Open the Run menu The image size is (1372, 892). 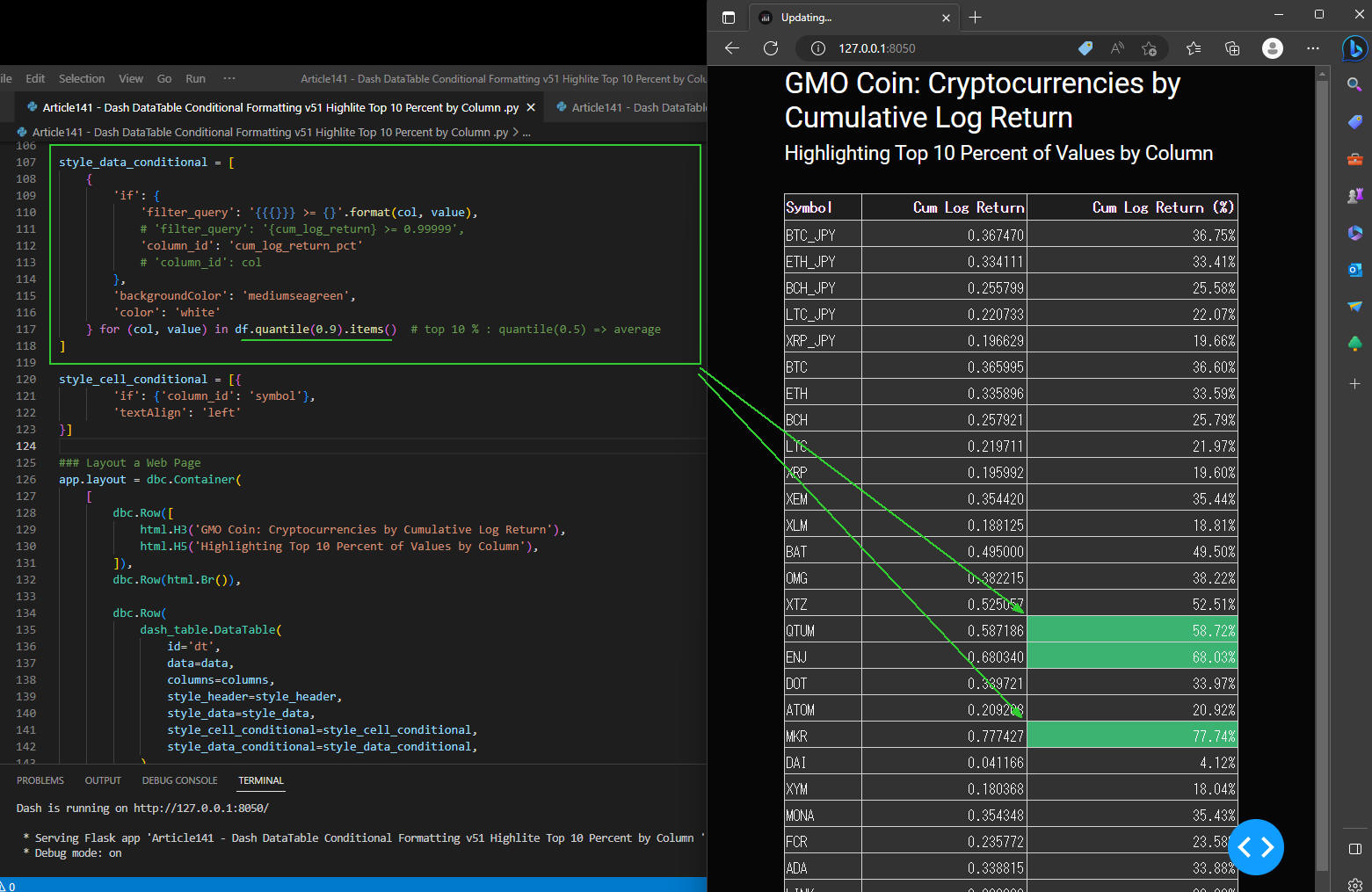[195, 78]
